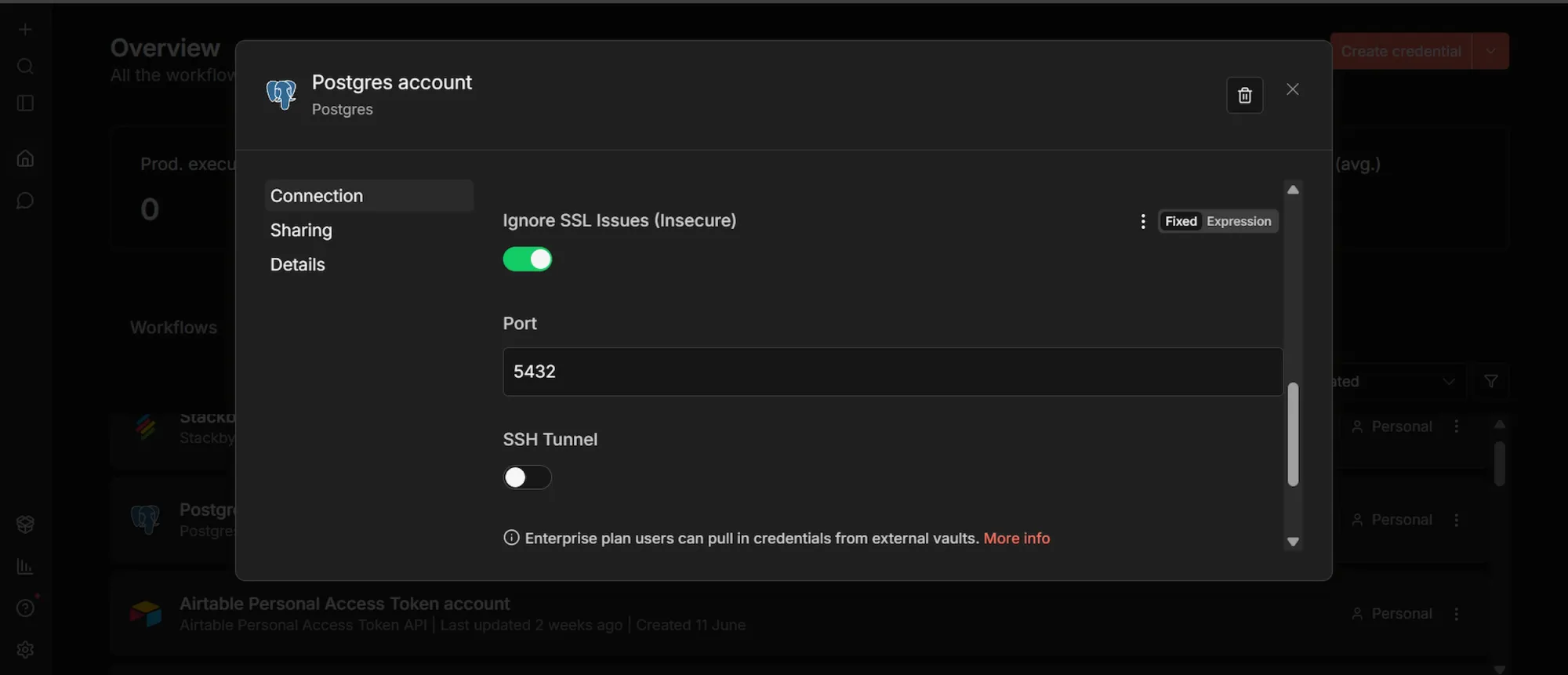Expand the Create credential dropdown arrow
Viewport: 1568px width, 675px height.
point(1490,52)
